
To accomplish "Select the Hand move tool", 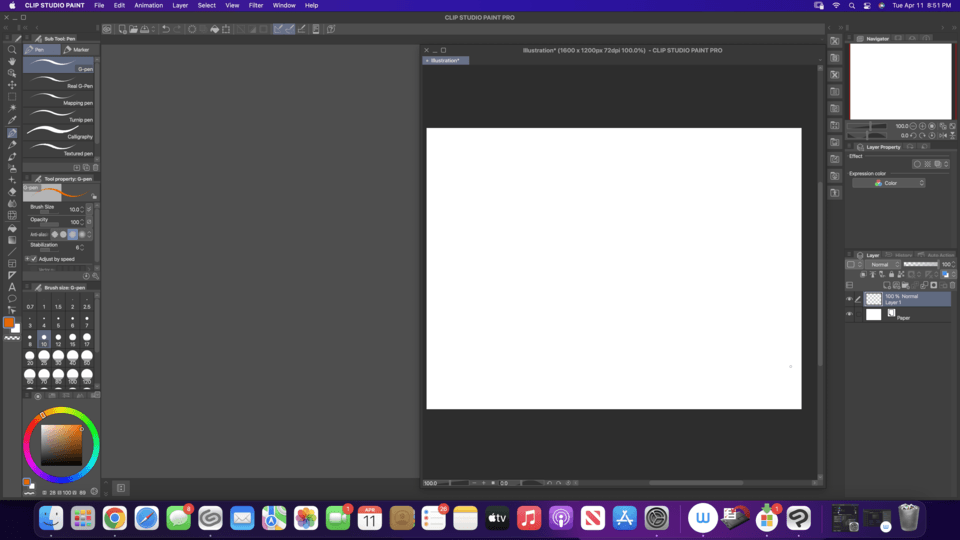I will 12,61.
